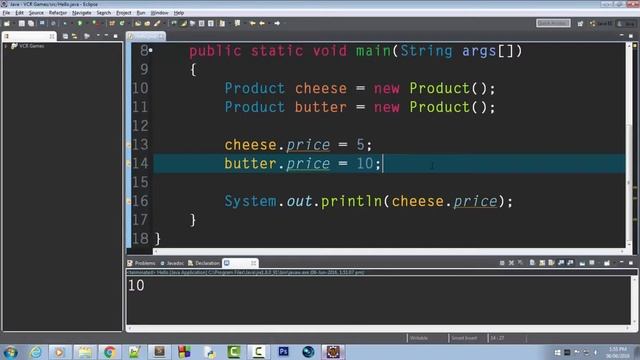Click line 13 cheese.price = 5

pos(298,145)
